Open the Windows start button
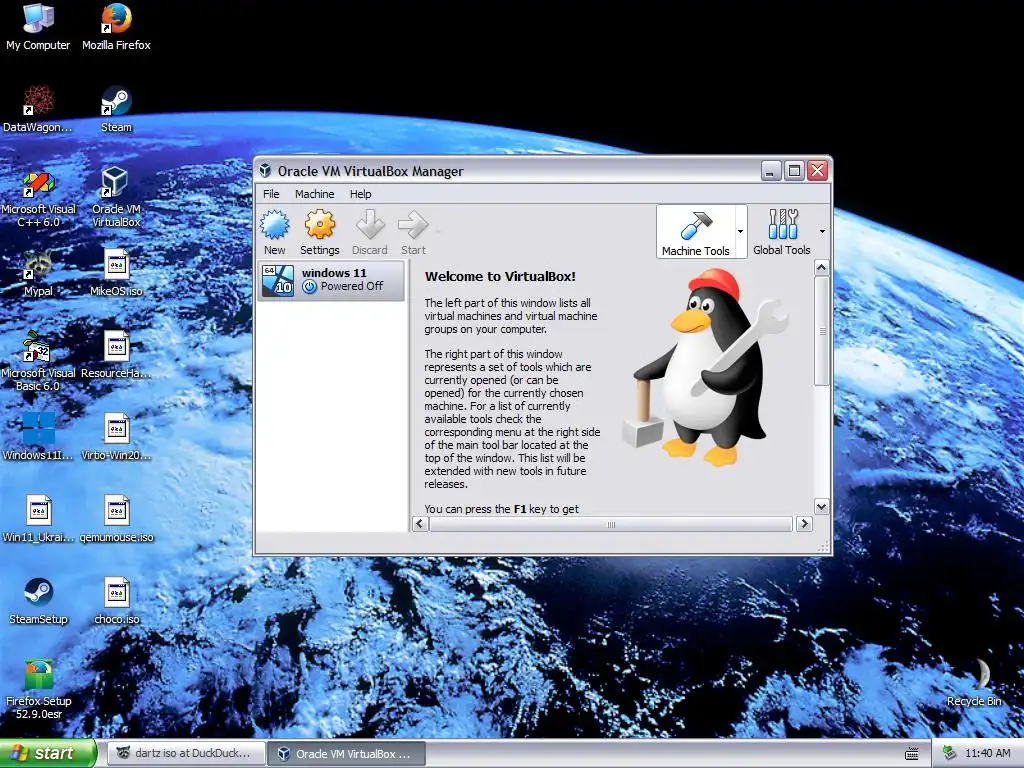This screenshot has height=768, width=1024. click(48, 753)
